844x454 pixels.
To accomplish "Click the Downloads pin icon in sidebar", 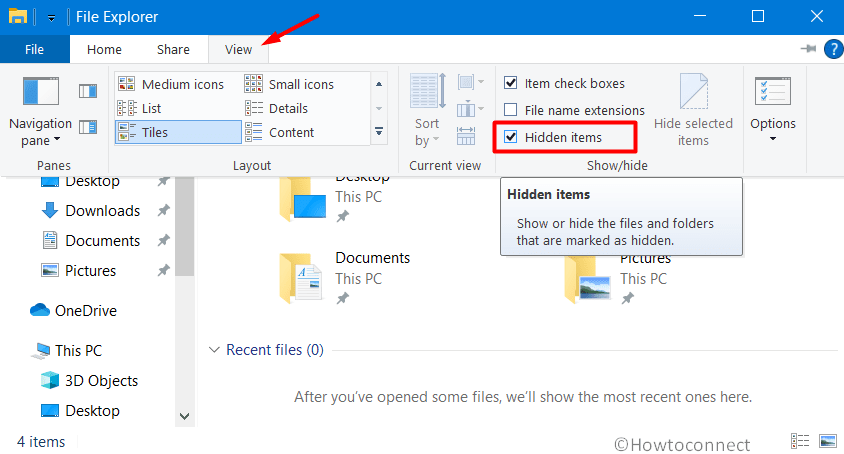I will coord(164,210).
